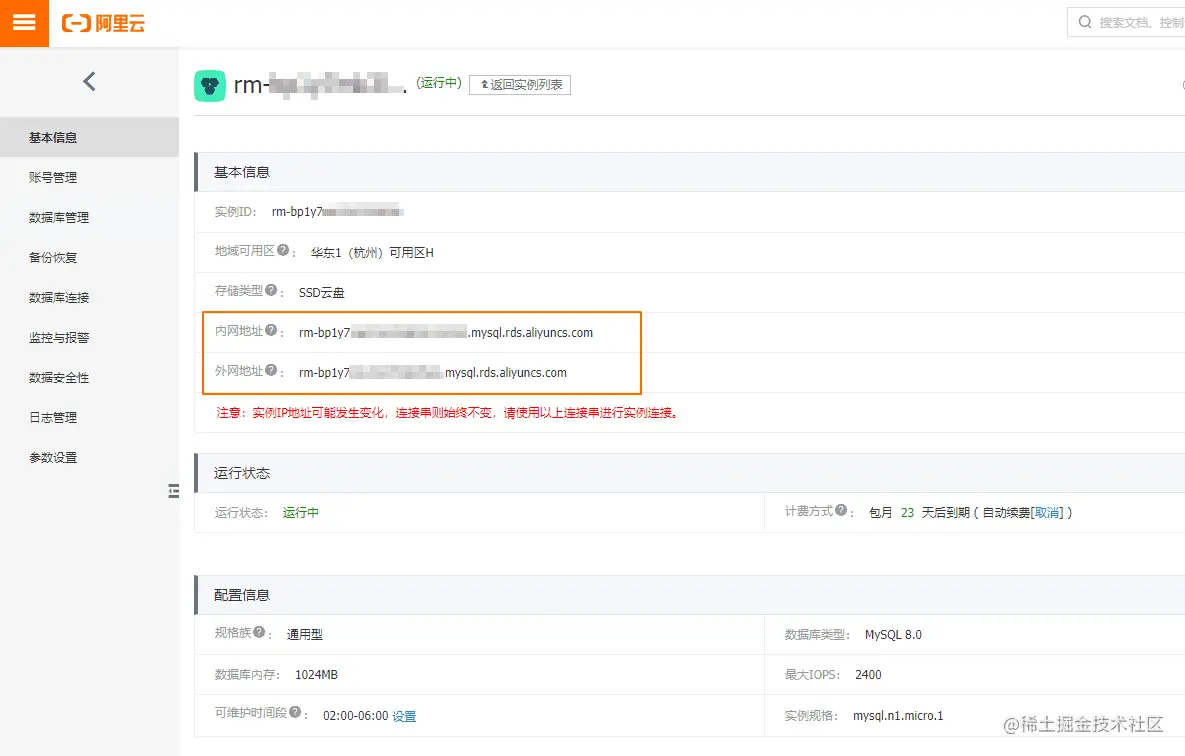
Task: Click the 通用型 spec family value
Action: (x=305, y=635)
